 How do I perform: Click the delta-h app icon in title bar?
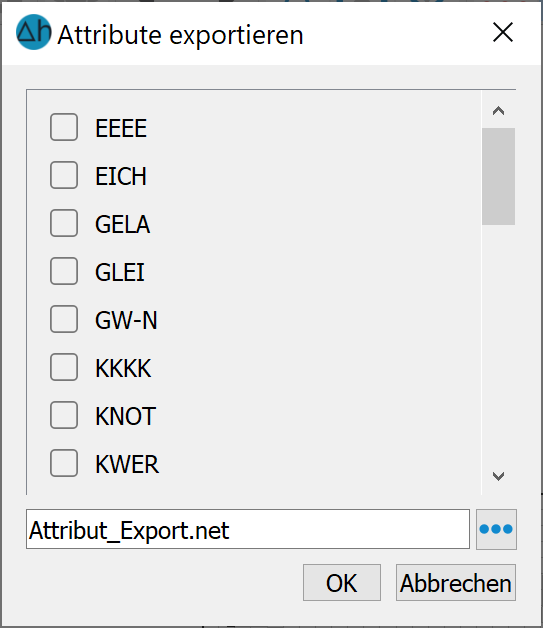[34, 32]
